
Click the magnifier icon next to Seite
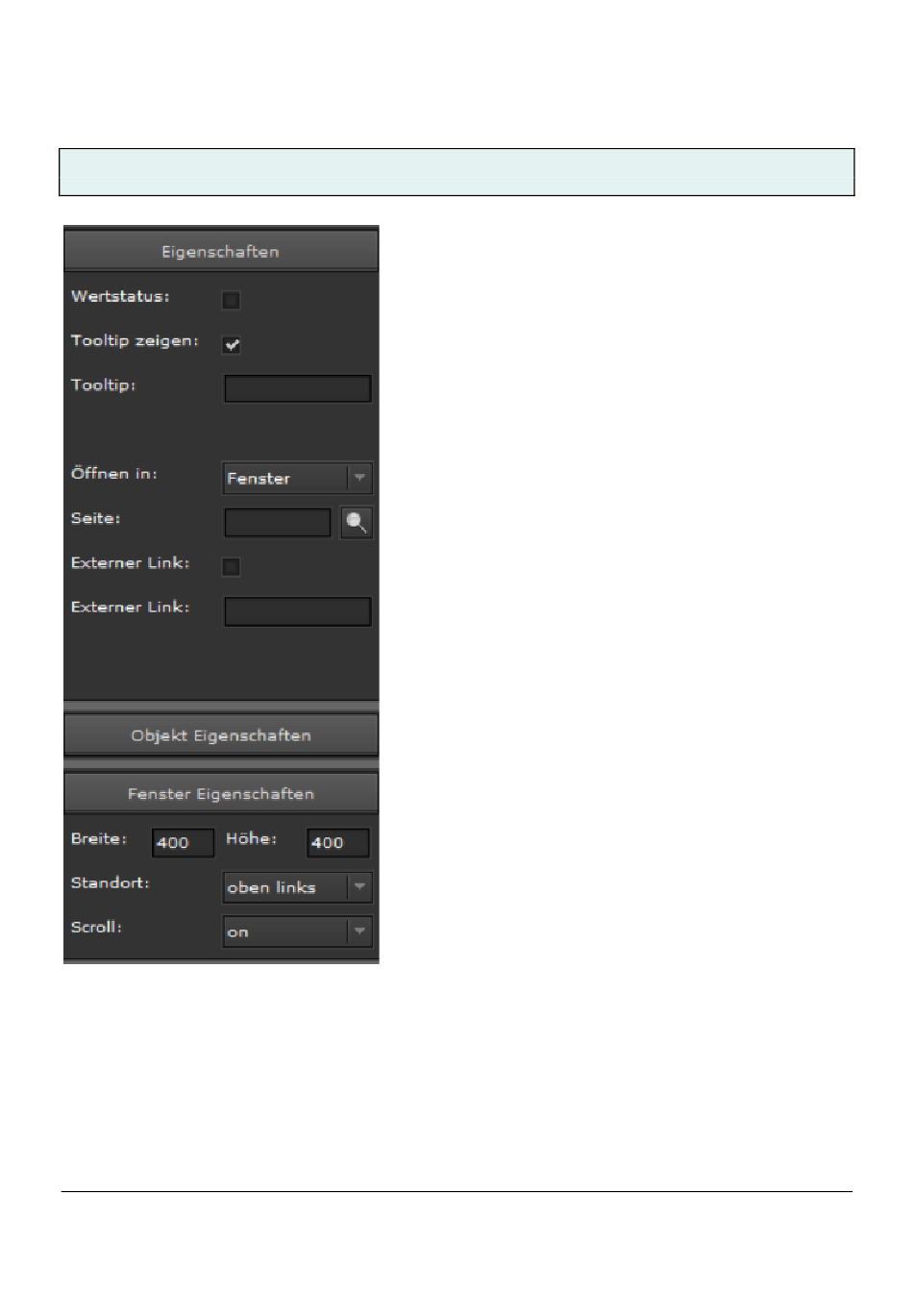[357, 523]
